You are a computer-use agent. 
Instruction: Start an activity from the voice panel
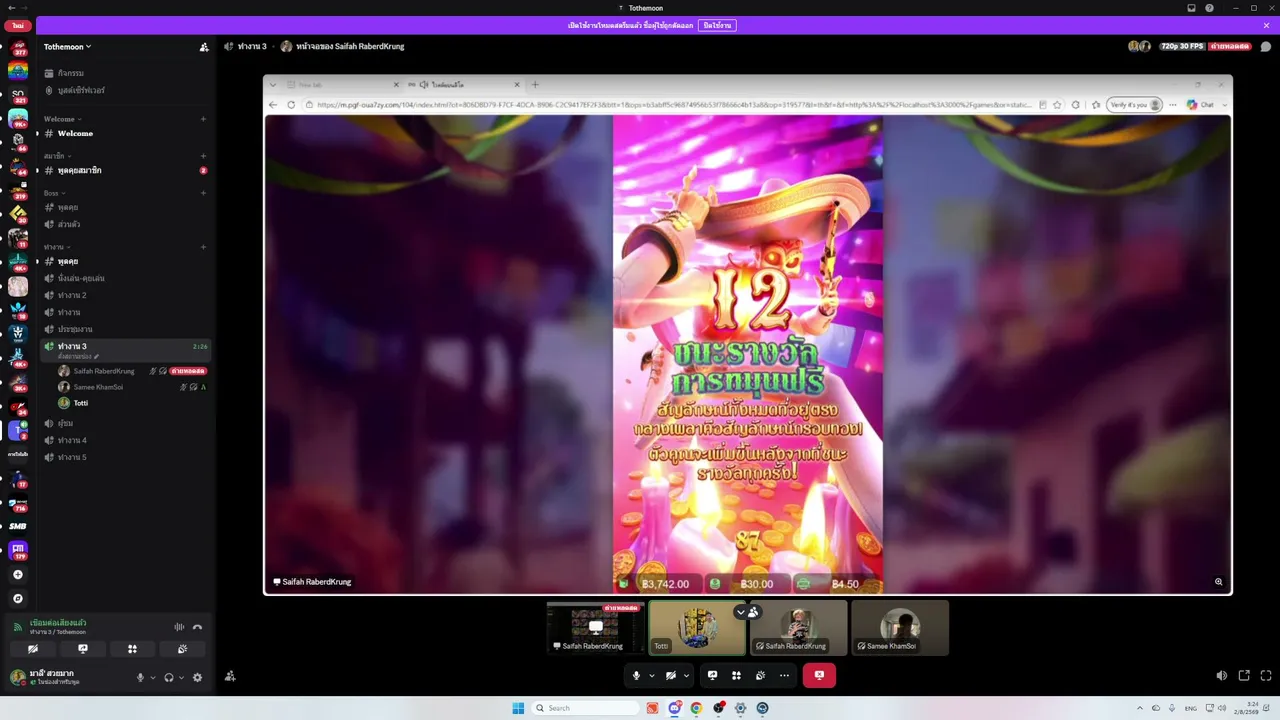coord(132,649)
